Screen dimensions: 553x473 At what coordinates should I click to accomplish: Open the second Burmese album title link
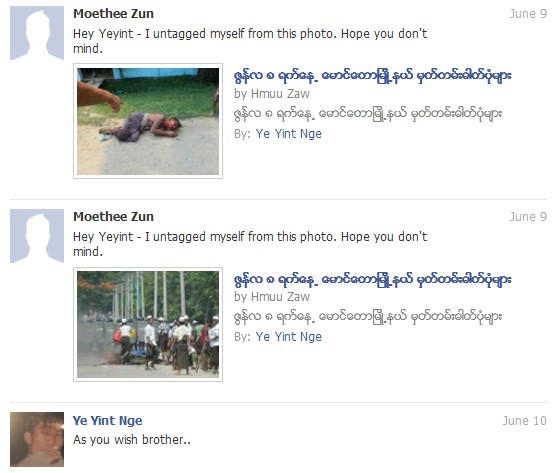(x=372, y=279)
